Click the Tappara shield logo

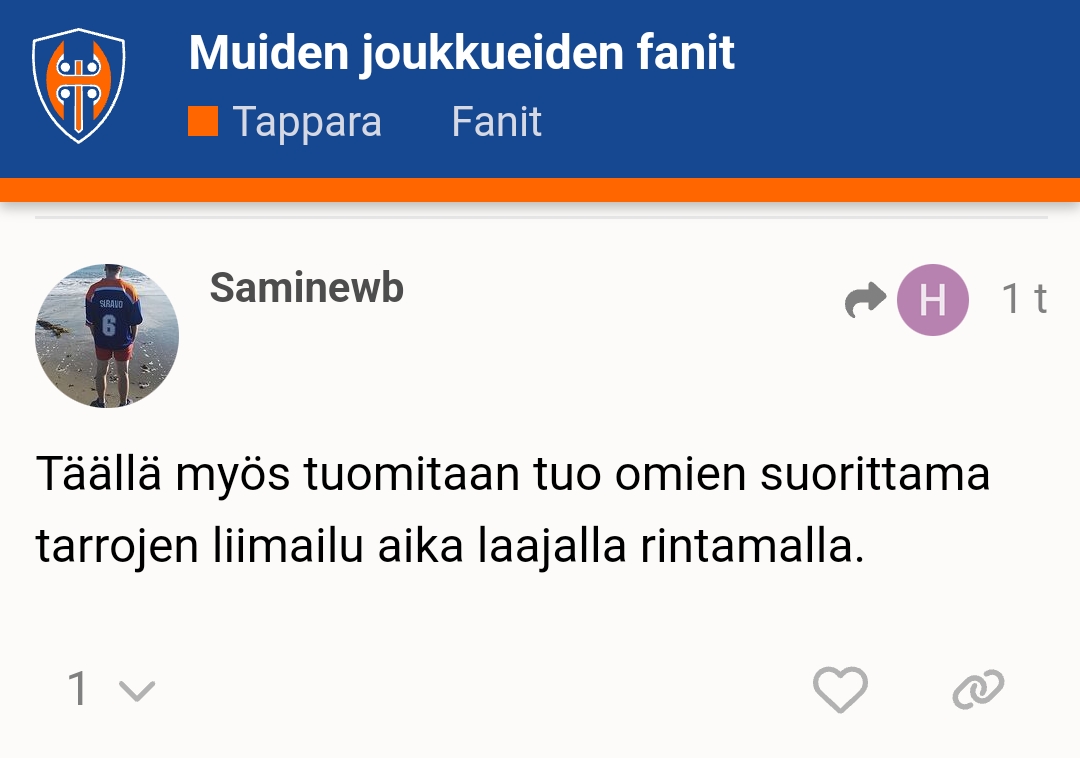tap(78, 86)
